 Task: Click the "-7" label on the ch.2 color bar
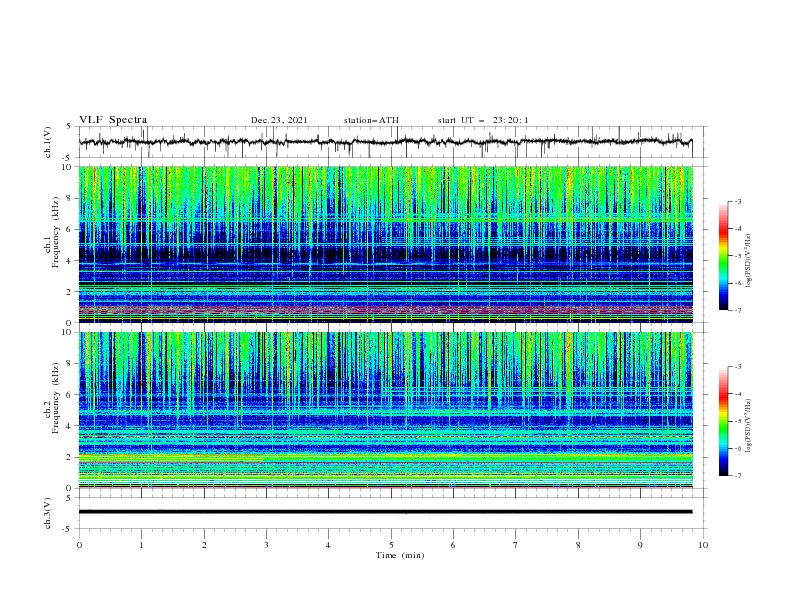point(737,476)
